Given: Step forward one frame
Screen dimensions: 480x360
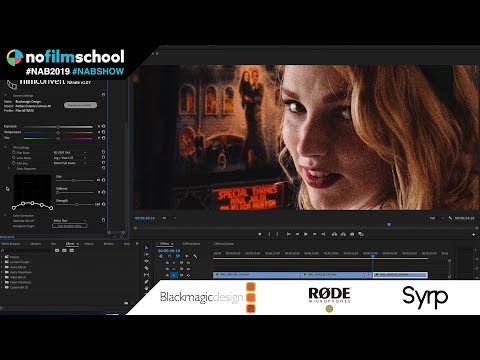Looking at the screenshot, I should pyautogui.click(x=314, y=234).
